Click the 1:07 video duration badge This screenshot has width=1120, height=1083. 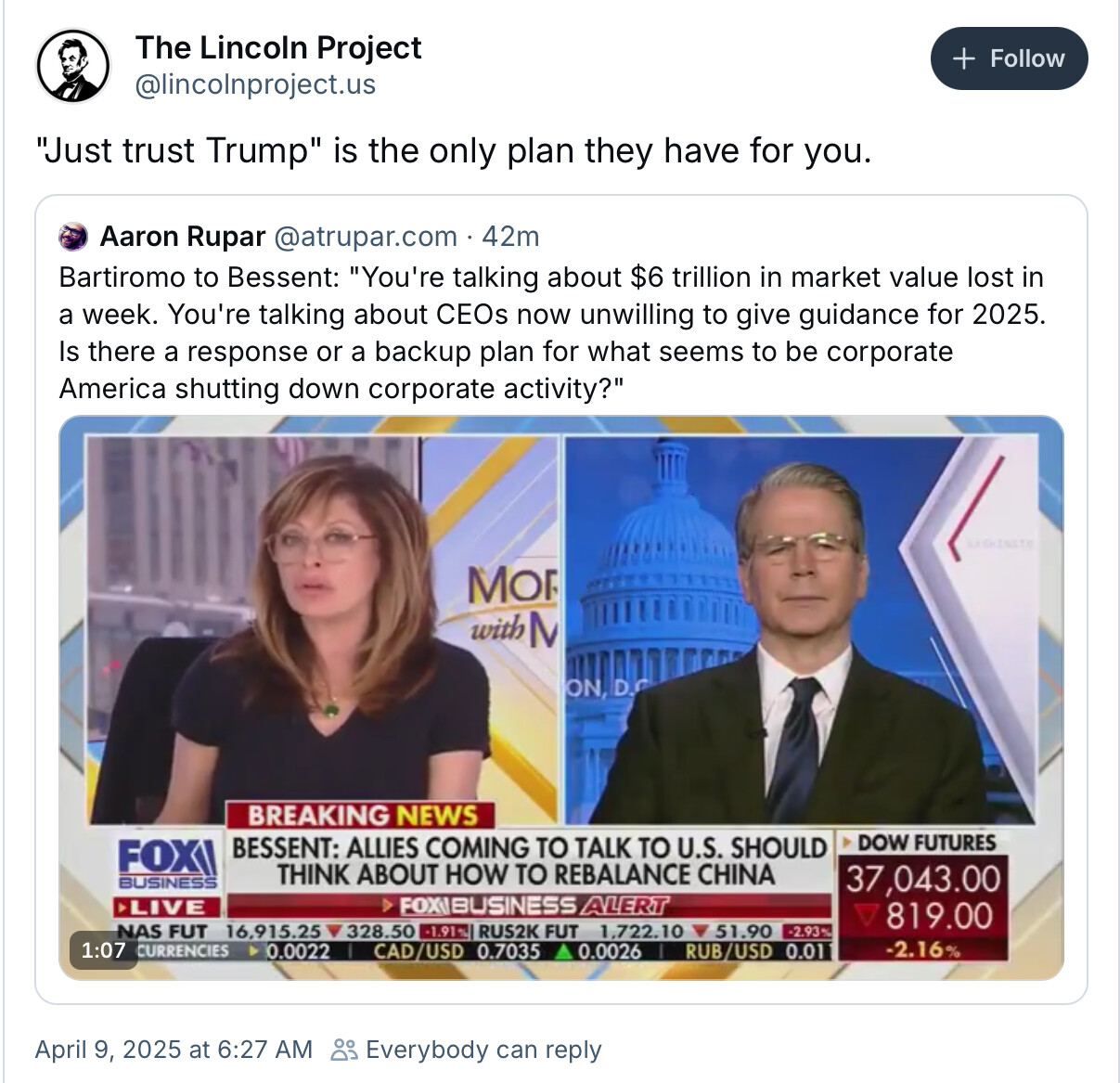click(103, 949)
